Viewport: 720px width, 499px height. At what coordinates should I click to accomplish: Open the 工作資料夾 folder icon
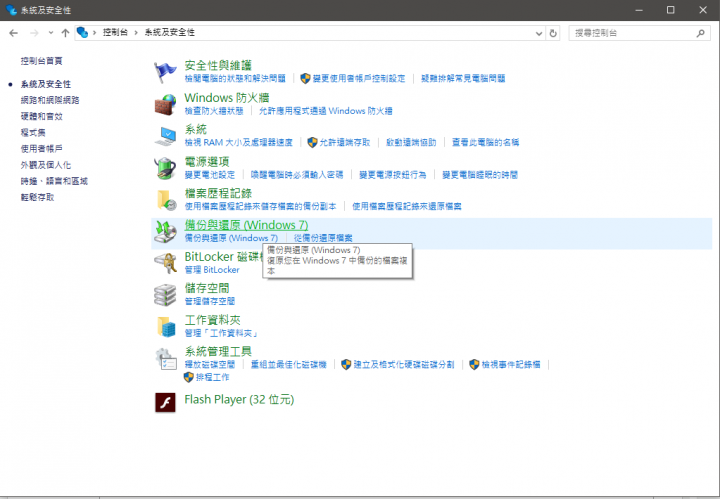165,326
